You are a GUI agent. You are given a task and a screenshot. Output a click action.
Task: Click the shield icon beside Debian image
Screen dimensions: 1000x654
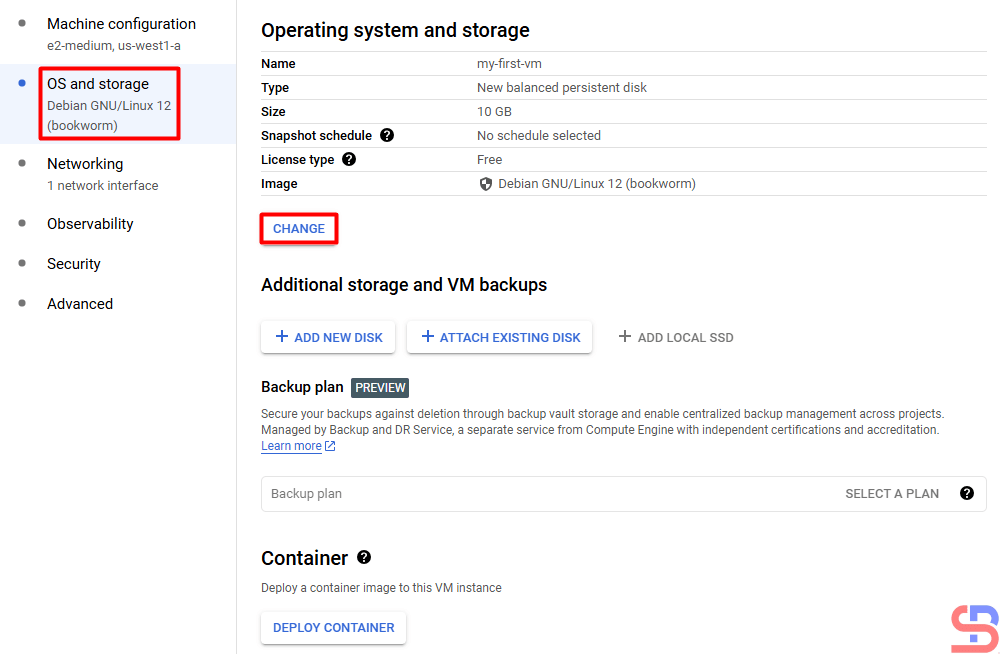(486, 184)
